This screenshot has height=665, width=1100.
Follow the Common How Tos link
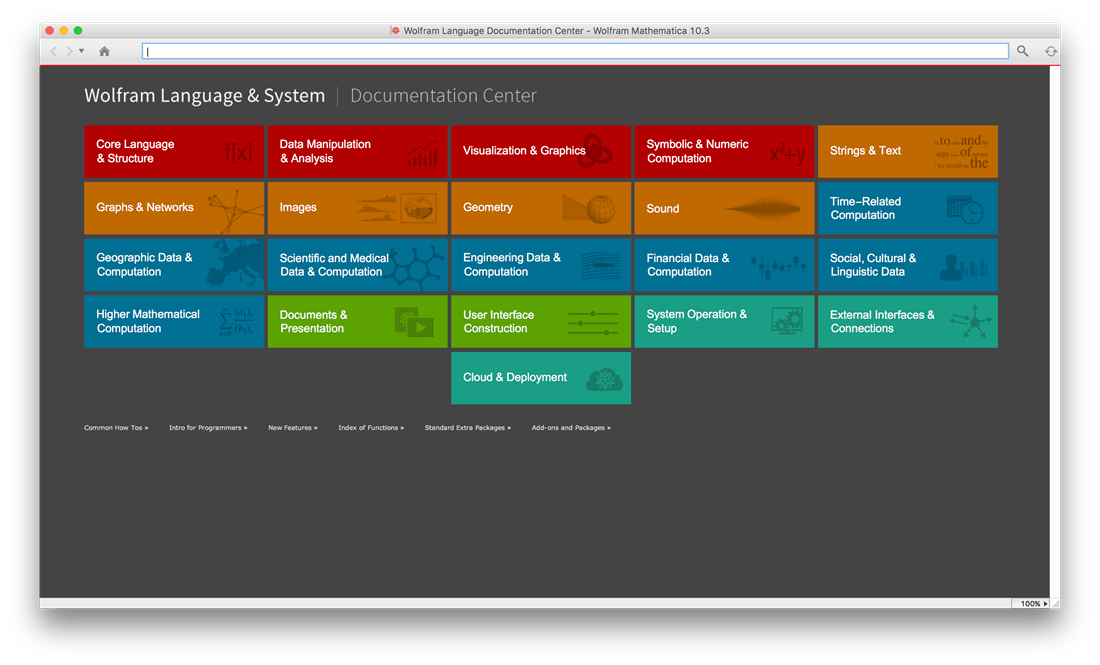[116, 428]
